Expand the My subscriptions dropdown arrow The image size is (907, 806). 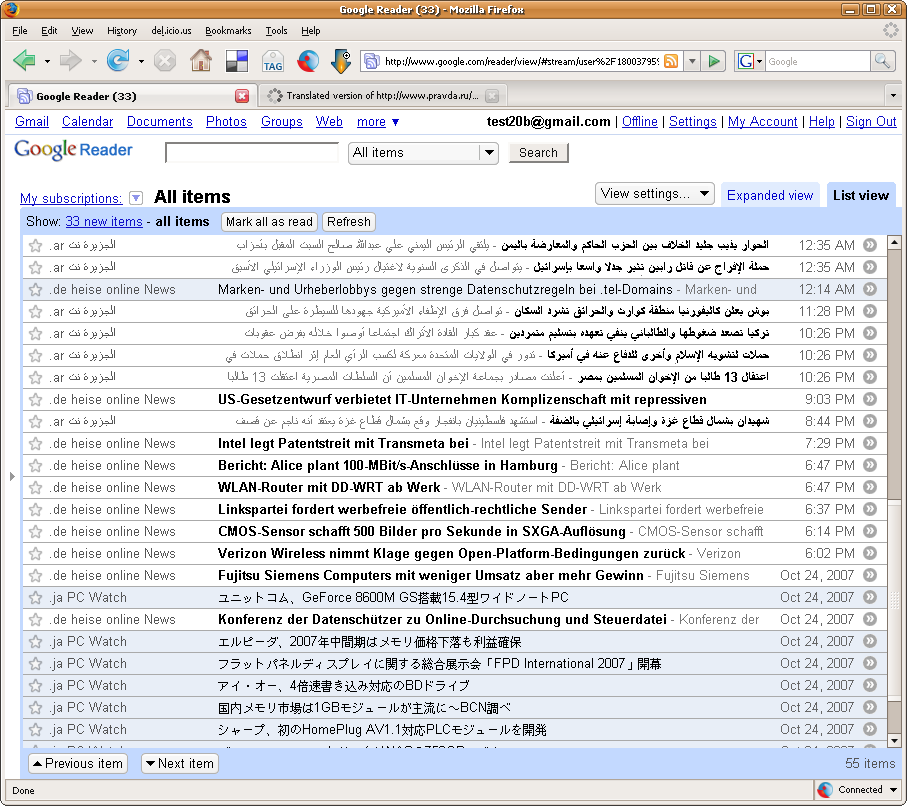136,198
